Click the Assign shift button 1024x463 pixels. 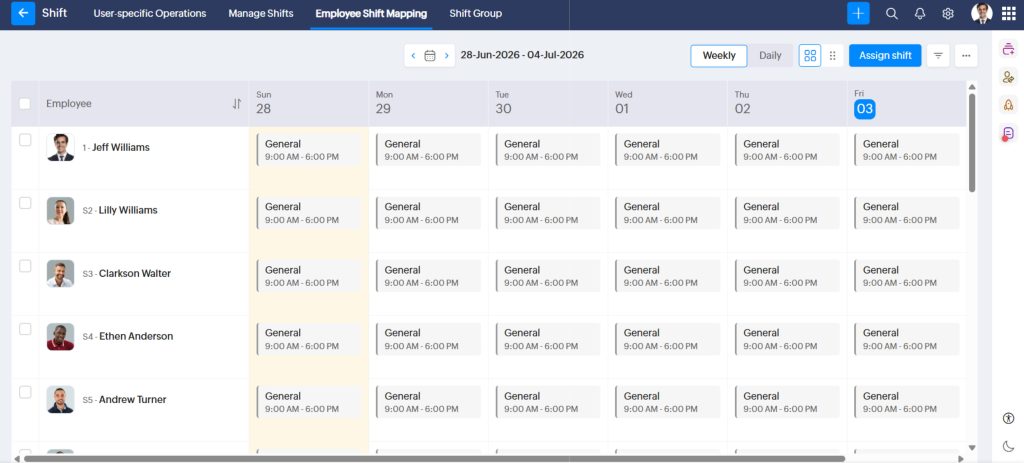pyautogui.click(x=885, y=56)
